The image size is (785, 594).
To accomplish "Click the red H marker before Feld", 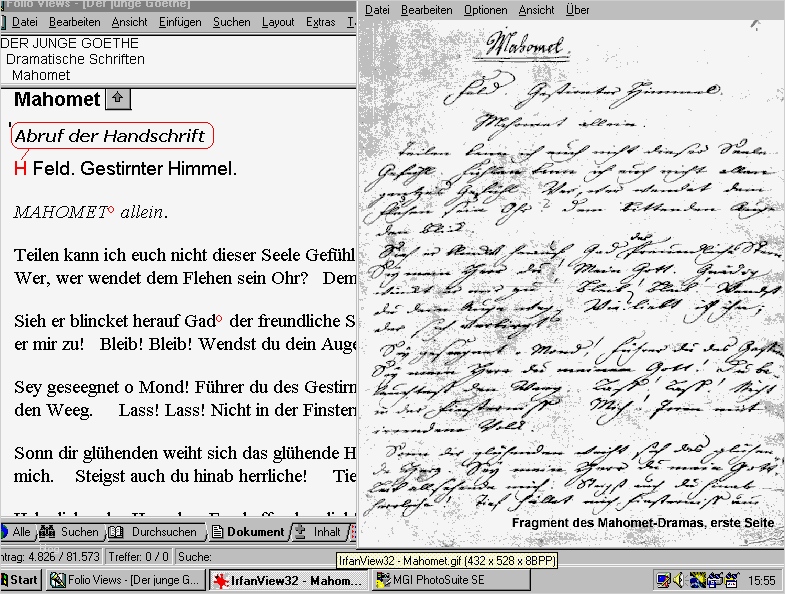I will click(x=20, y=169).
